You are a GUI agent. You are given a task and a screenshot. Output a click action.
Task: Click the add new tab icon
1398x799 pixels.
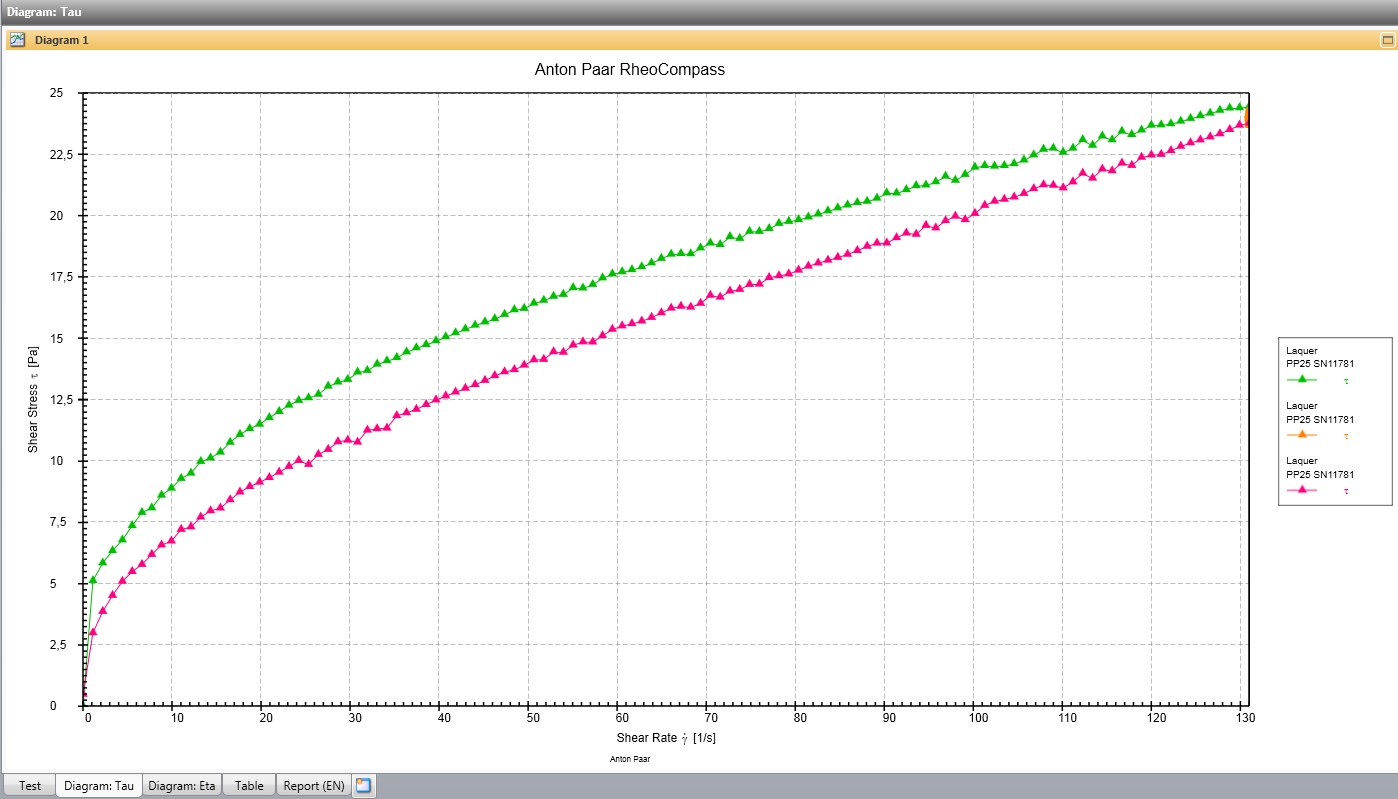click(363, 786)
